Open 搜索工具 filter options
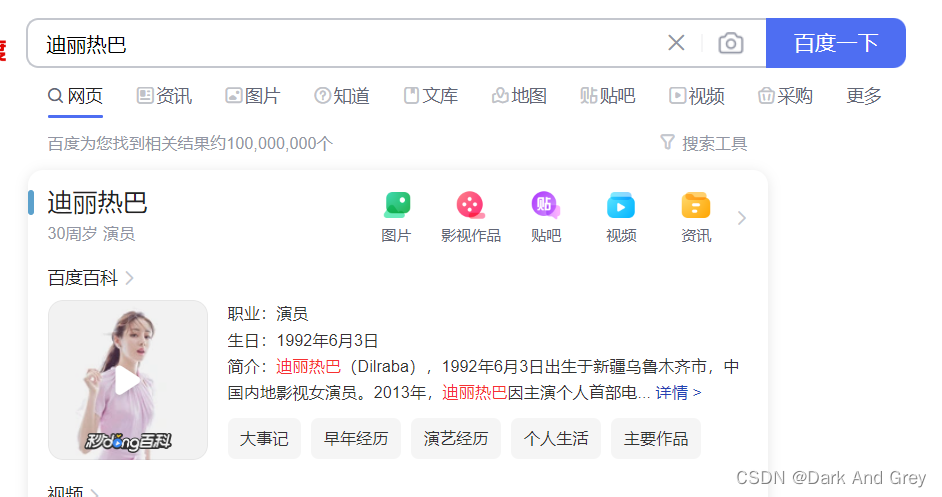This screenshot has width=942, height=497. click(703, 143)
